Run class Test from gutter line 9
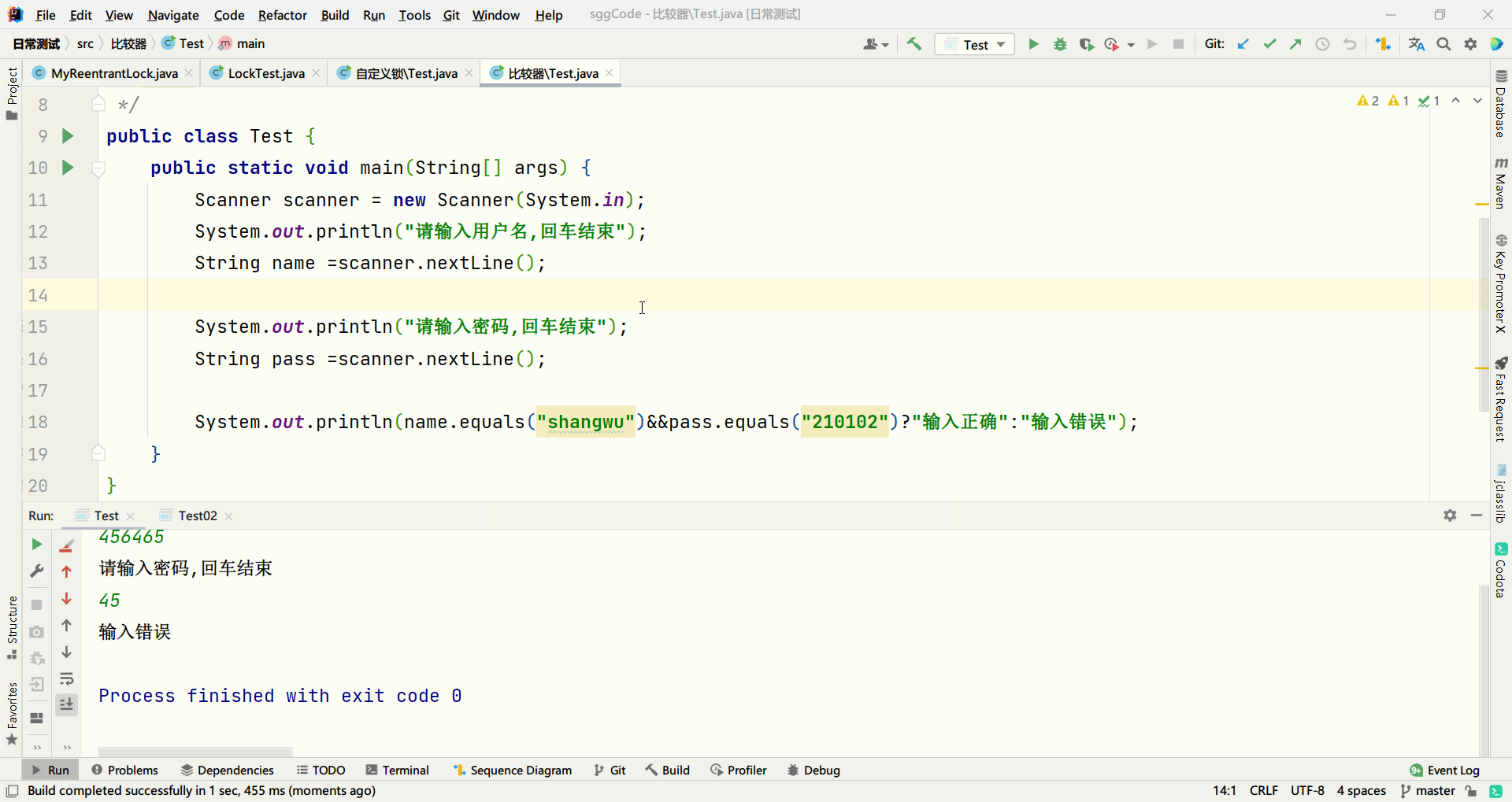This screenshot has height=802, width=1512. [x=68, y=136]
